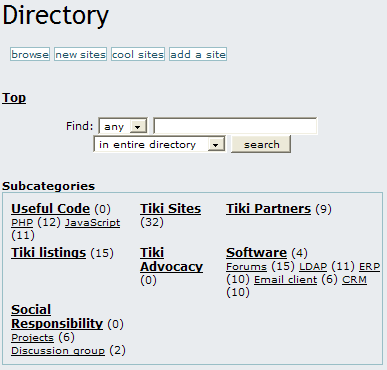Image resolution: width=387 pixels, height=370 pixels.
Task: Go to the Top category link
Action: 14,98
